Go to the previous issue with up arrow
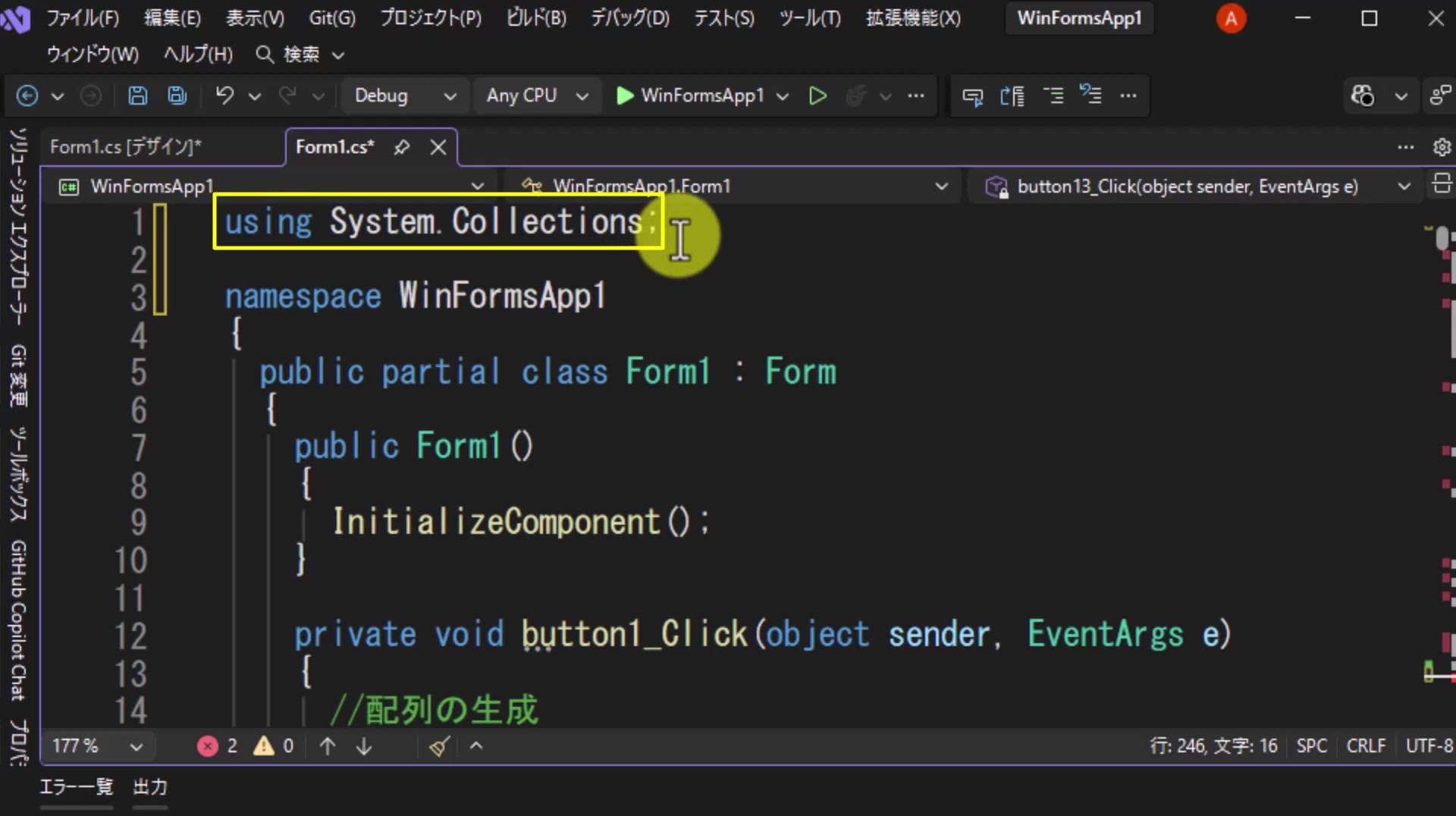 (328, 746)
